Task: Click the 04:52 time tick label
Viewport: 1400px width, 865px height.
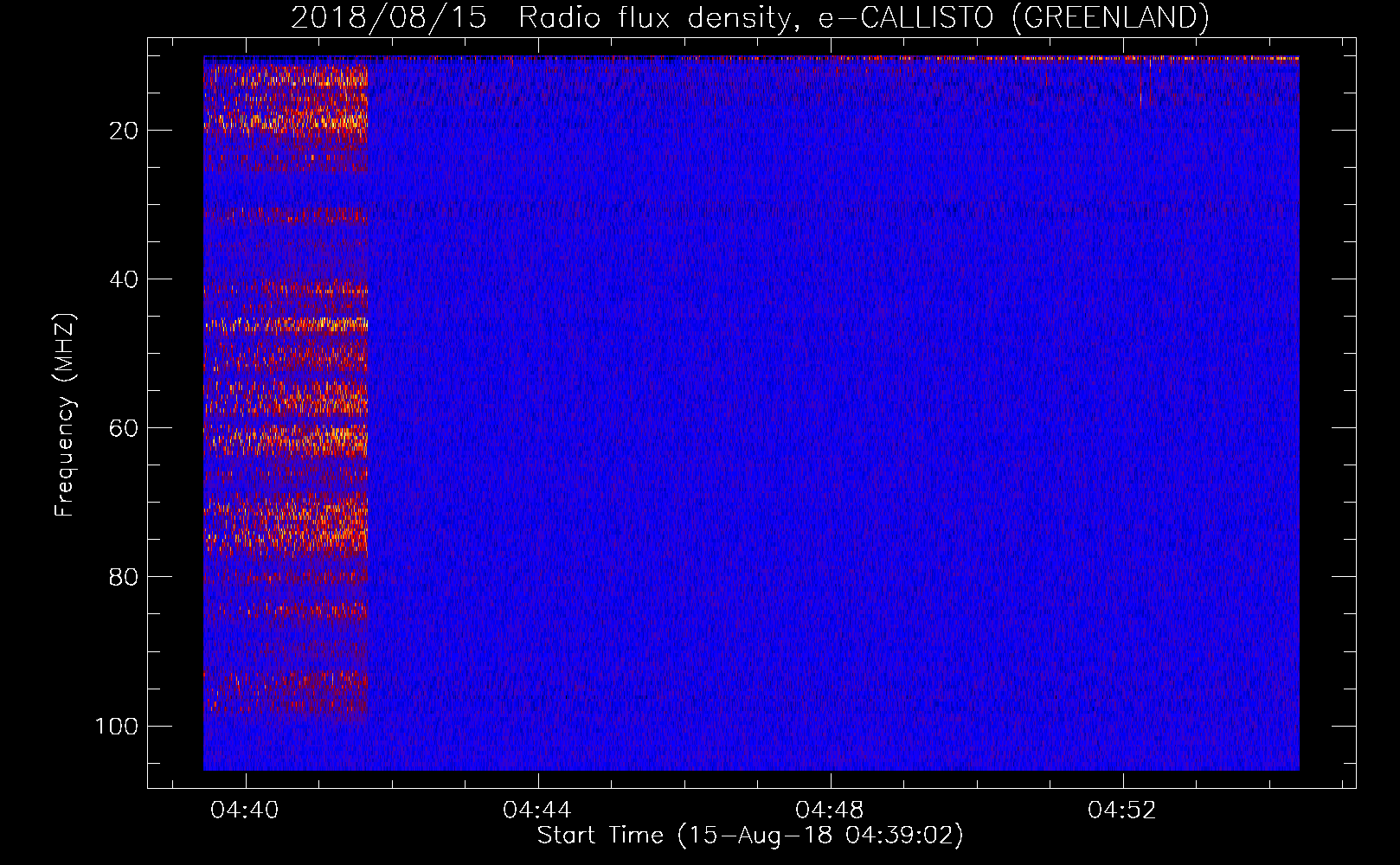Action: pos(1122,811)
